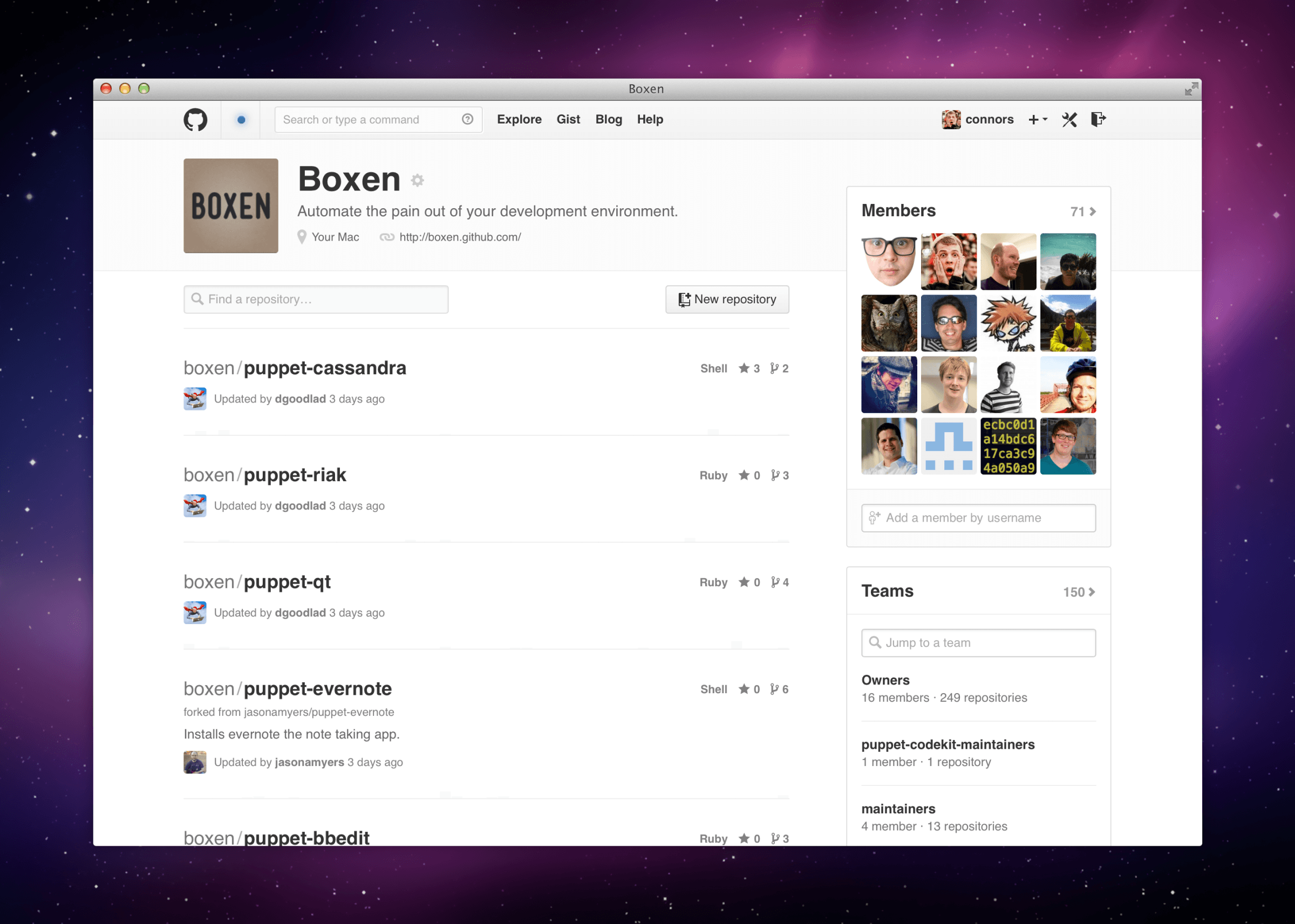The image size is (1295, 924).
Task: Toggle fullscreen with window corner arrows
Action: (x=1190, y=89)
